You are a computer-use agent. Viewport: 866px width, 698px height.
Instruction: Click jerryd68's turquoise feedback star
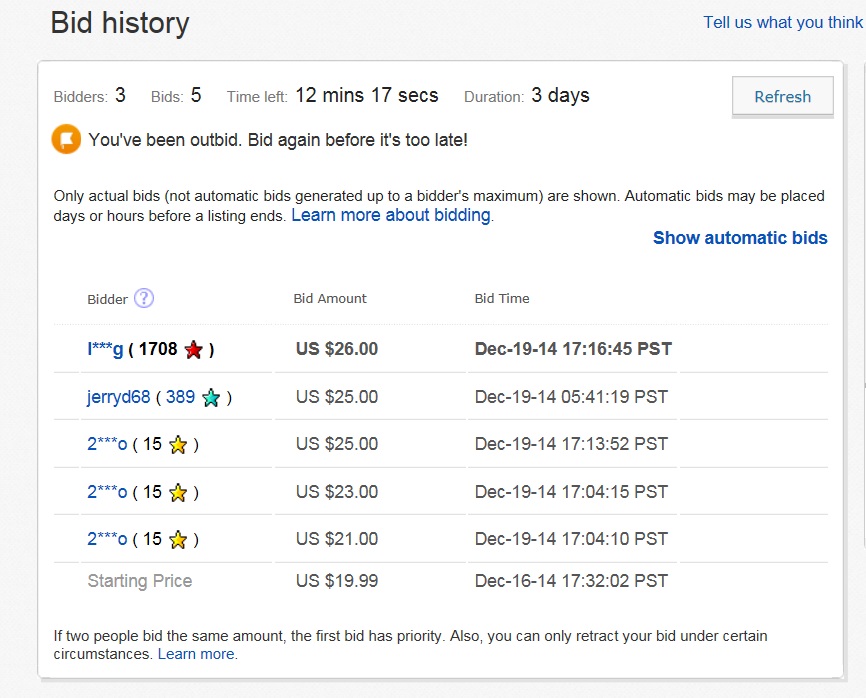click(211, 398)
